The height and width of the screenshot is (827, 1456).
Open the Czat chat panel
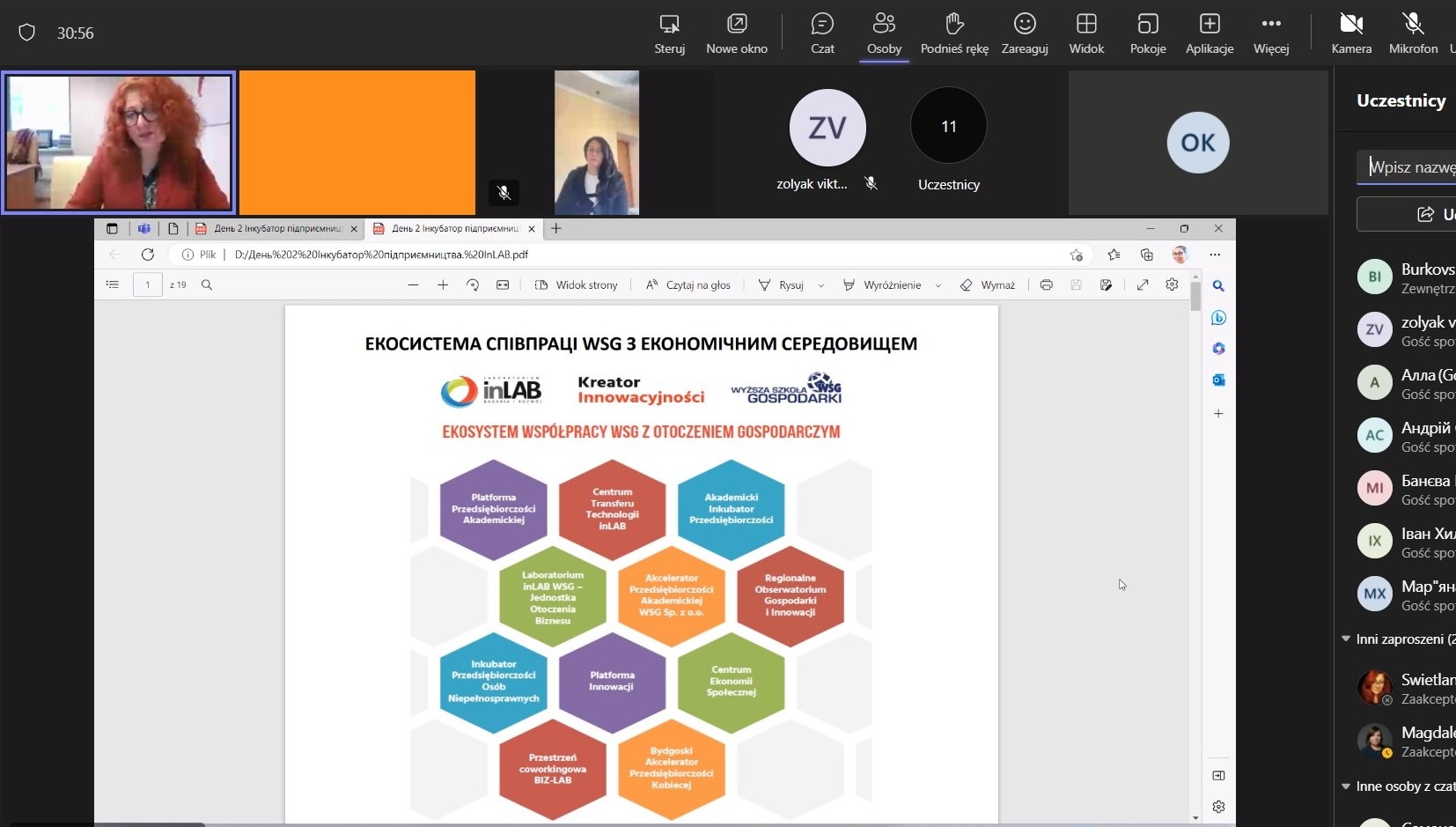[822, 33]
